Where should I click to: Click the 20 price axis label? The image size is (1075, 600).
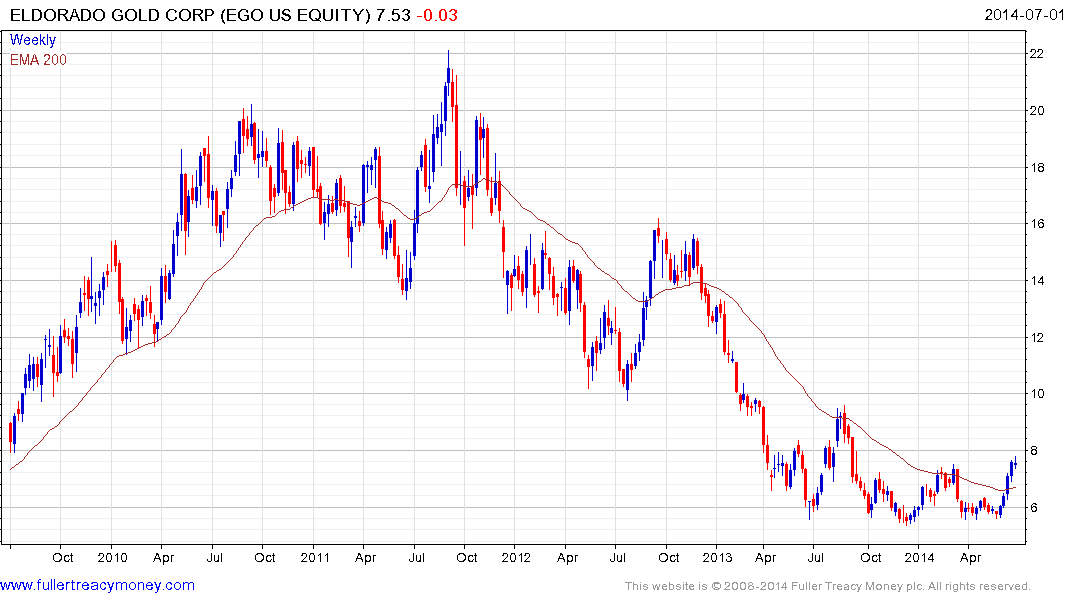click(1037, 110)
